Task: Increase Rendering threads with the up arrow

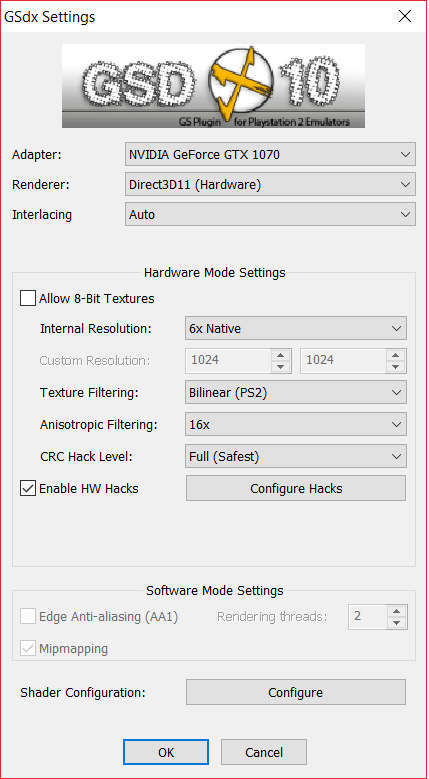Action: click(x=396, y=611)
